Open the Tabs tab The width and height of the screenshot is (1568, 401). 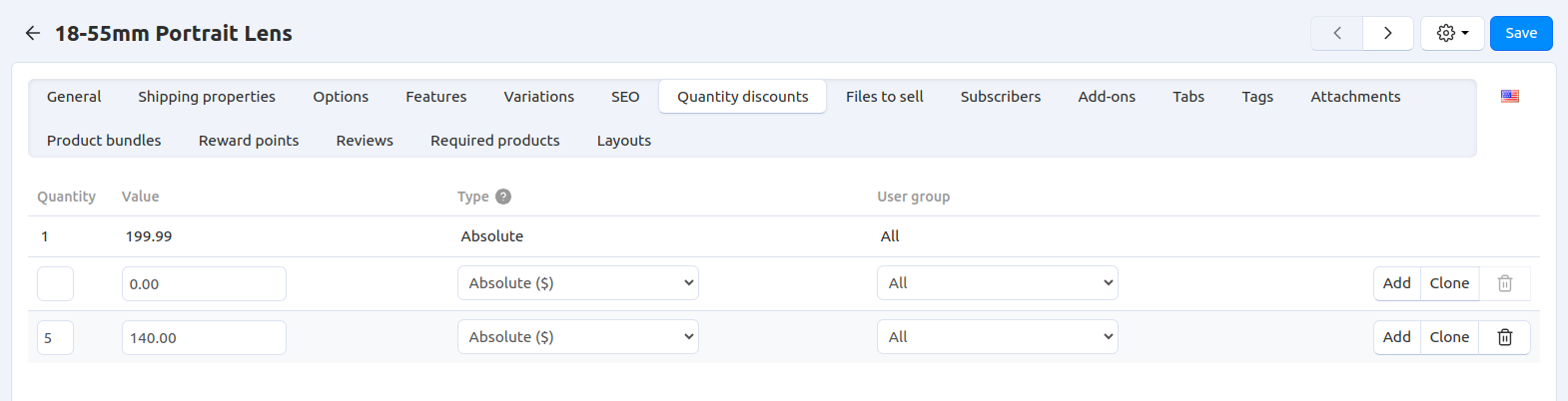coord(1188,97)
